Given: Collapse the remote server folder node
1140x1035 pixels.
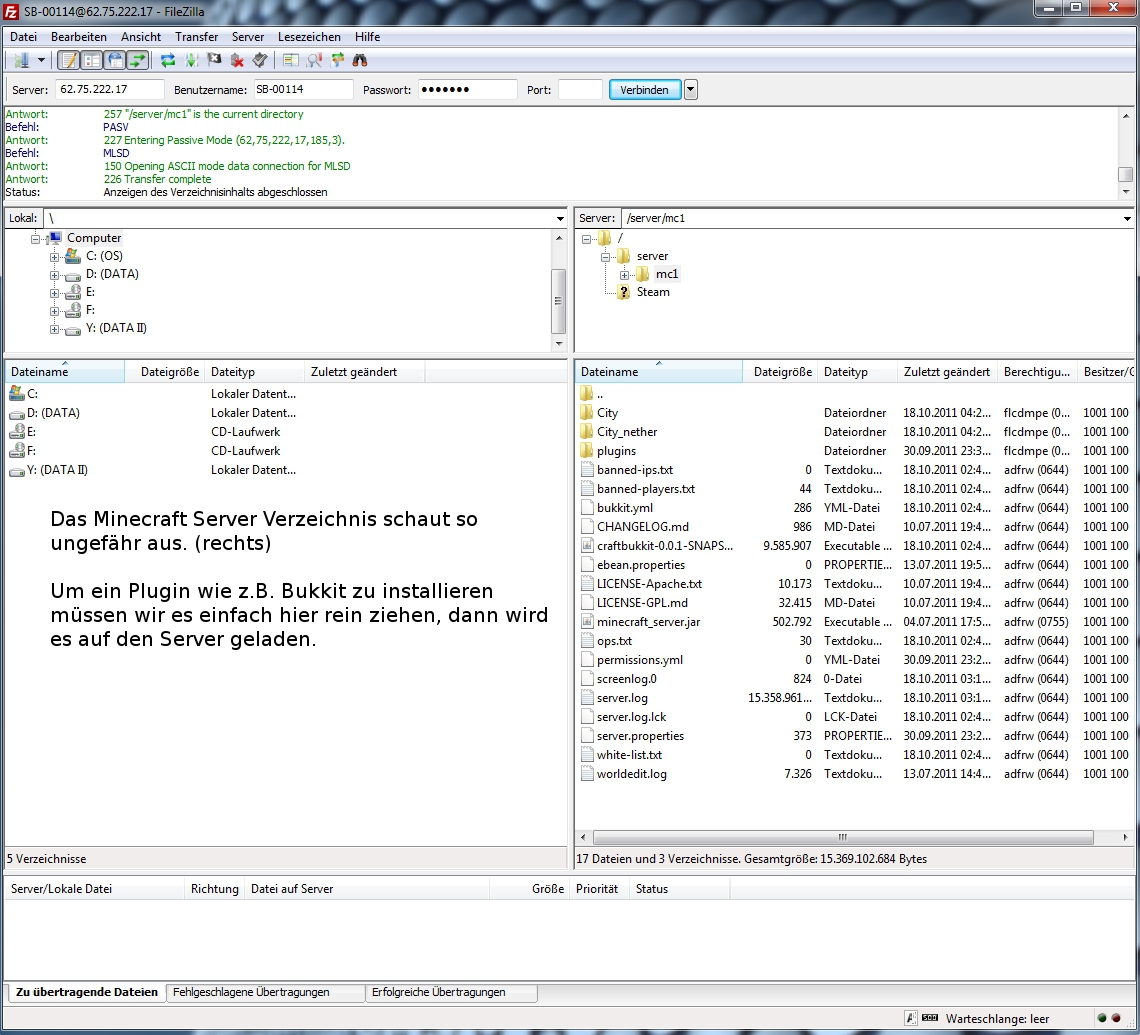Looking at the screenshot, I should point(605,257).
